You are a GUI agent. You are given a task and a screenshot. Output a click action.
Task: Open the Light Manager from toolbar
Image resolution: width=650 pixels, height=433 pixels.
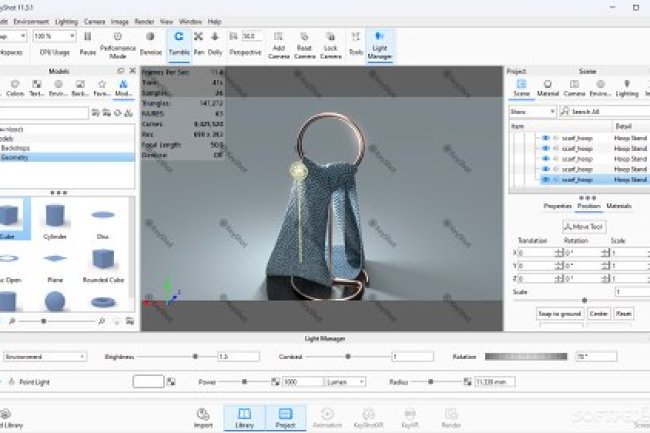click(x=380, y=42)
